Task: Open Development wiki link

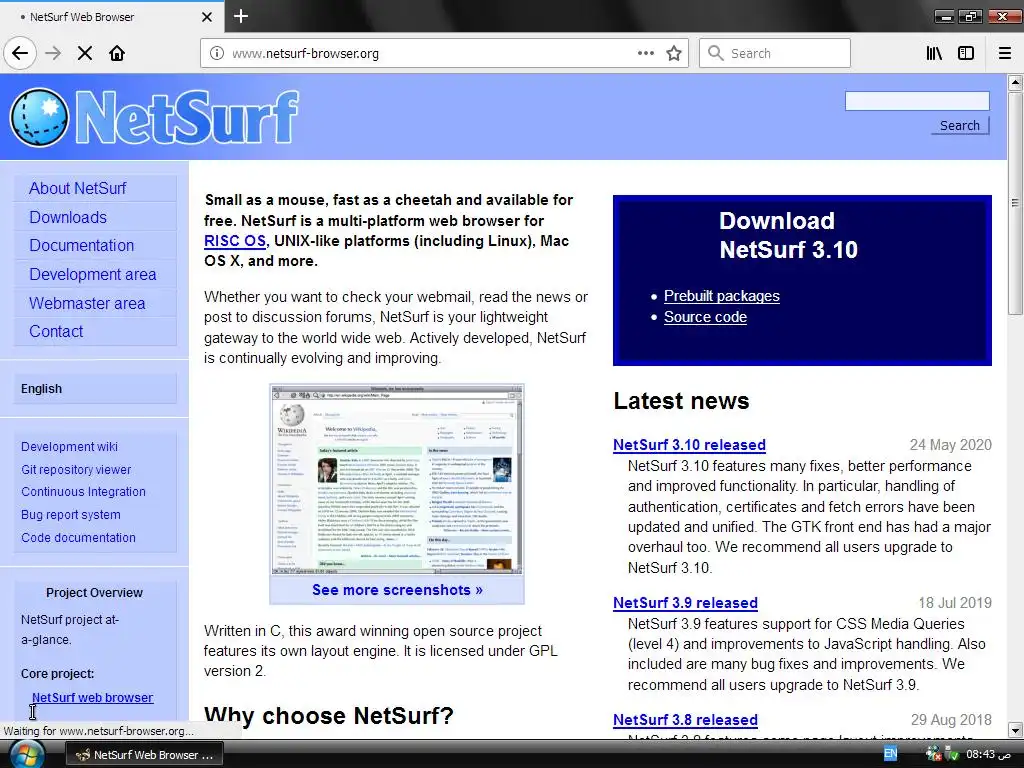Action: tap(69, 447)
